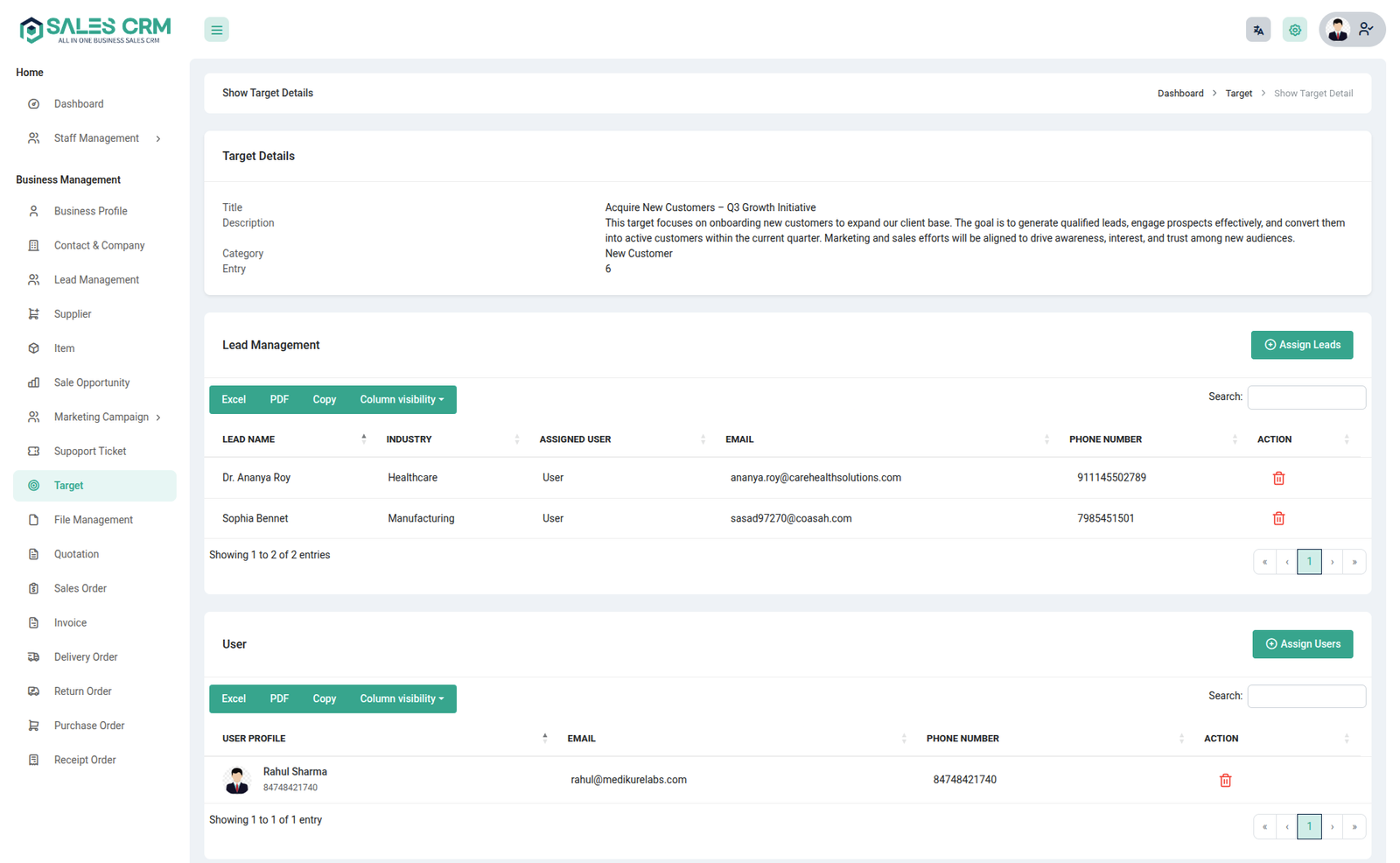Click the Assign Users button
Viewport: 1400px width, 863px height.
click(1302, 644)
